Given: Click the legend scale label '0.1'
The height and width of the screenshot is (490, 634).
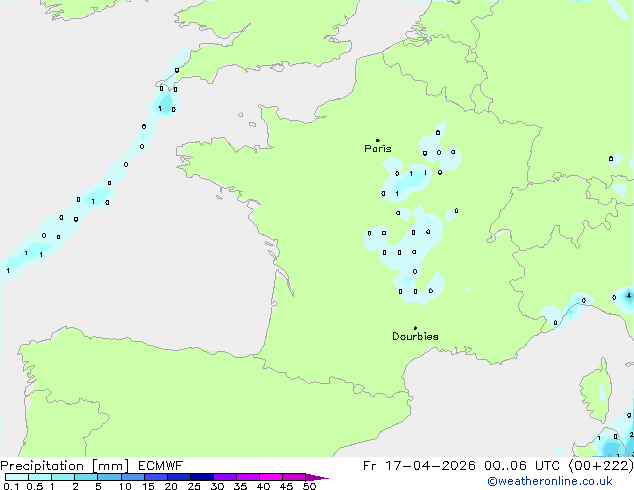Looking at the screenshot, I should click(11, 486).
